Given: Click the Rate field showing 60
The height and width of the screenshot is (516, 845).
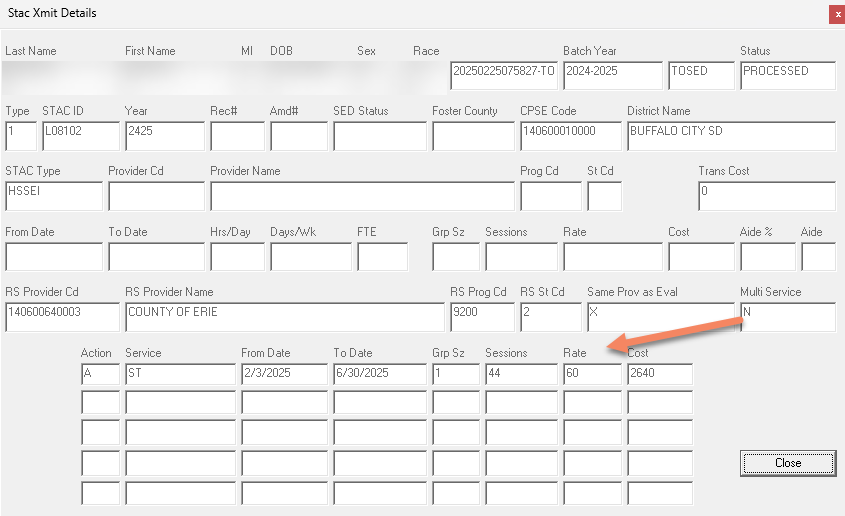Looking at the screenshot, I should pyautogui.click(x=592, y=375).
